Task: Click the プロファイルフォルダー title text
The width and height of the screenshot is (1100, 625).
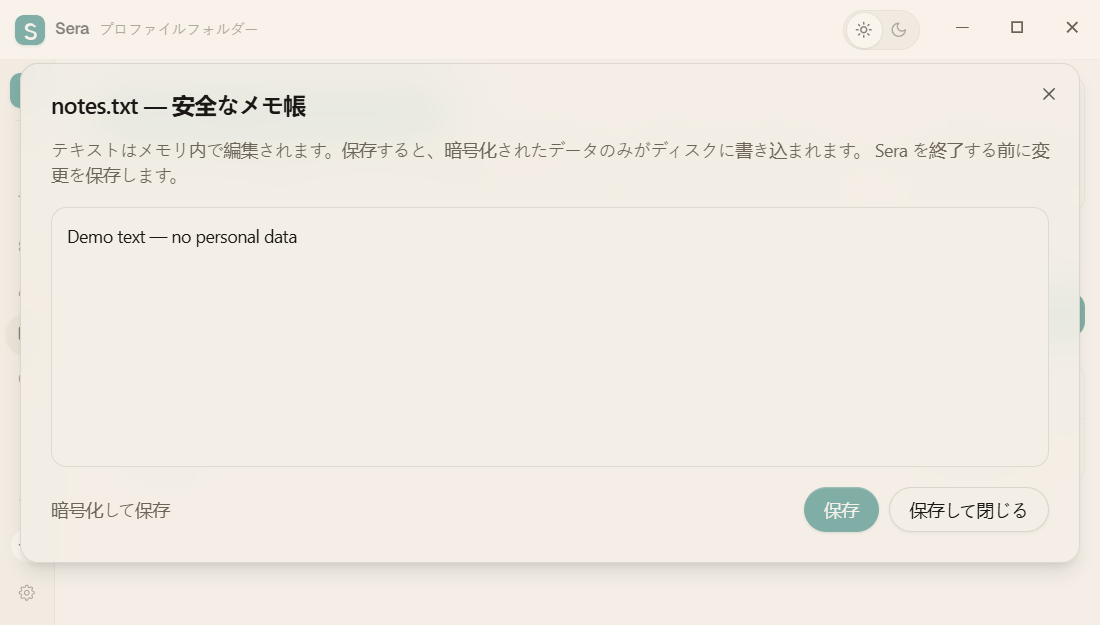Action: tap(179, 29)
